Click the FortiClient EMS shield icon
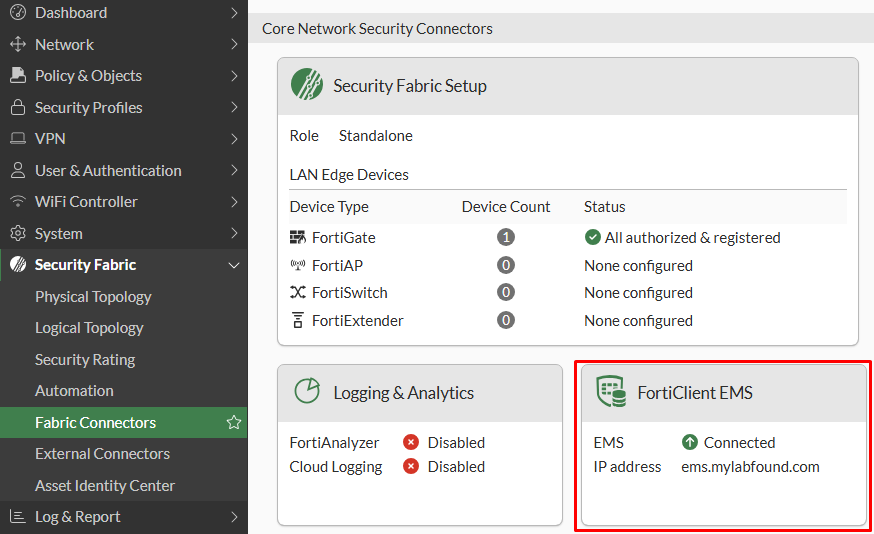874x534 pixels. pyautogui.click(x=611, y=391)
